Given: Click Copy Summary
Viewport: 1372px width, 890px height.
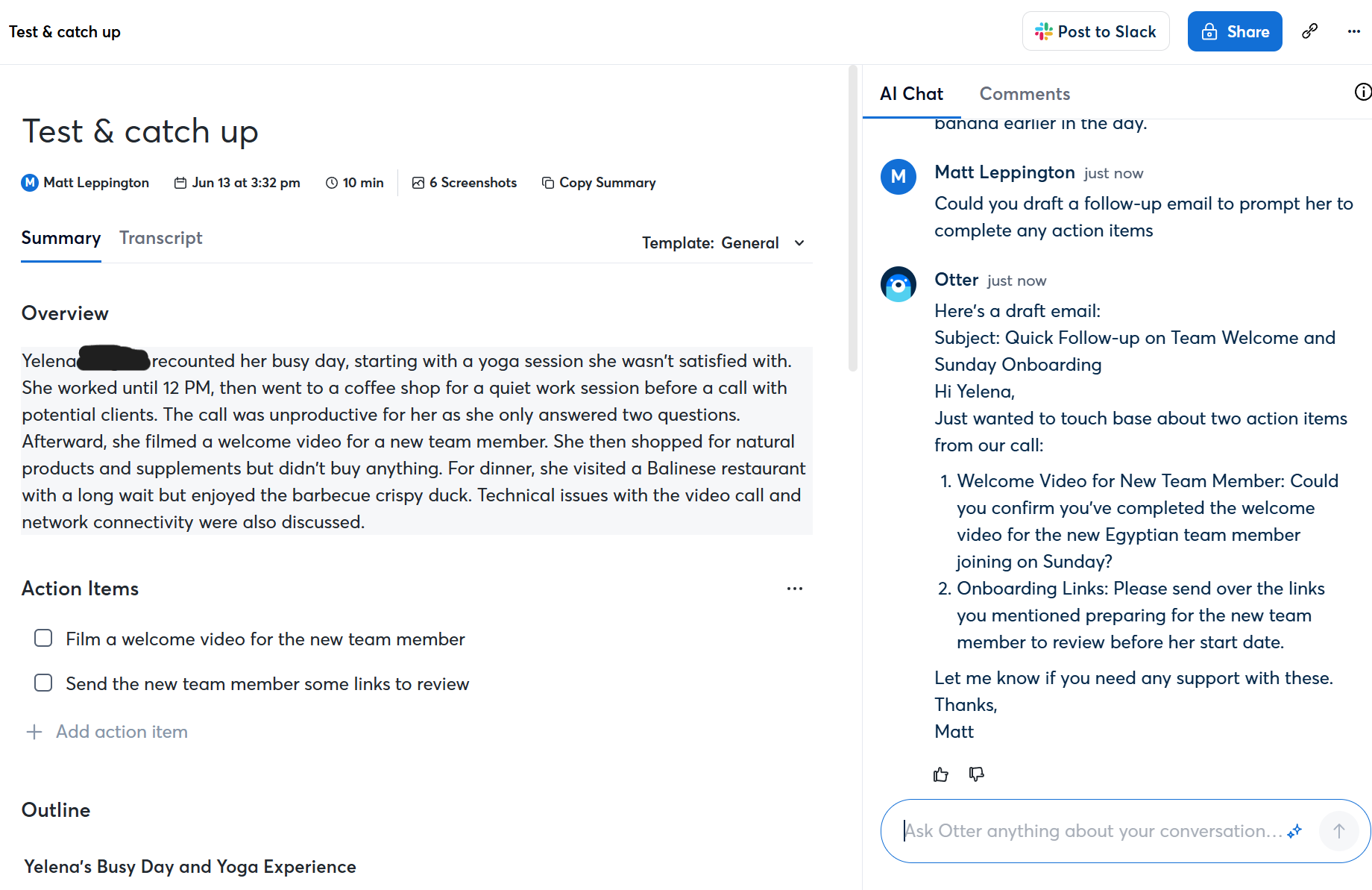Looking at the screenshot, I should tap(599, 183).
